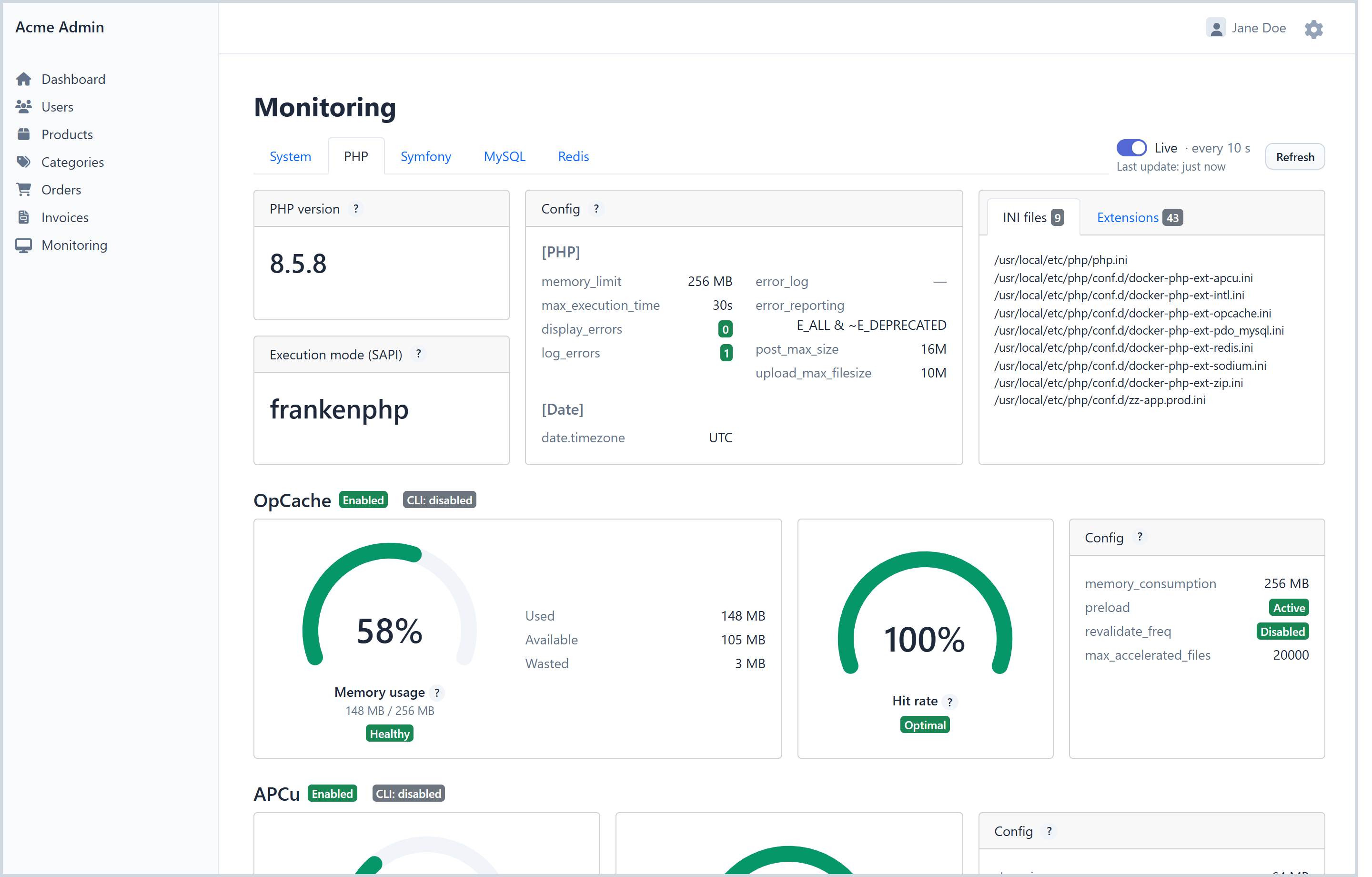This screenshot has width=1372, height=877.
Task: Click Jane Doe username
Action: pyautogui.click(x=1259, y=28)
